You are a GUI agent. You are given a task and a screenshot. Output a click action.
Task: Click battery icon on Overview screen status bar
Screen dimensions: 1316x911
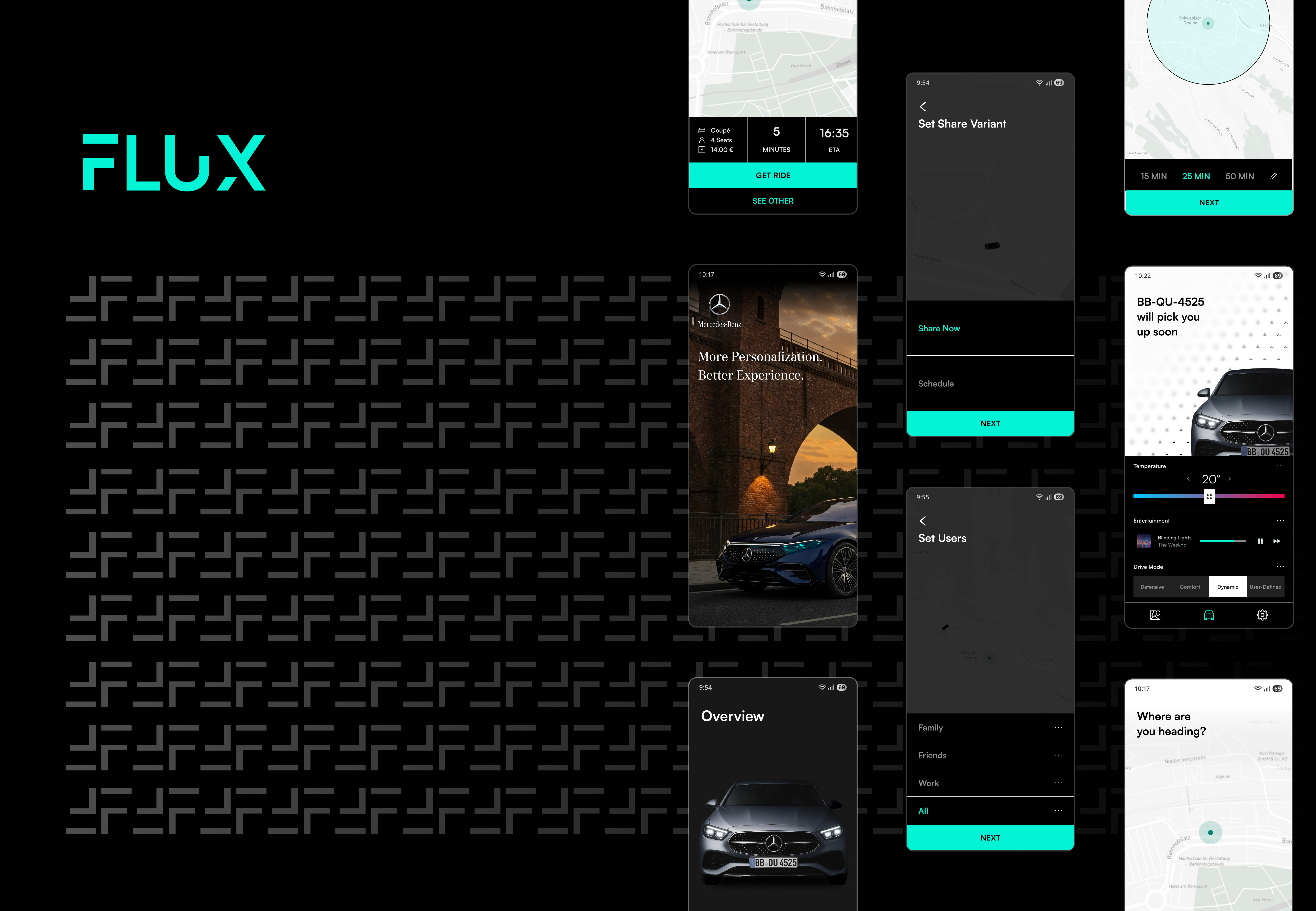coord(842,687)
